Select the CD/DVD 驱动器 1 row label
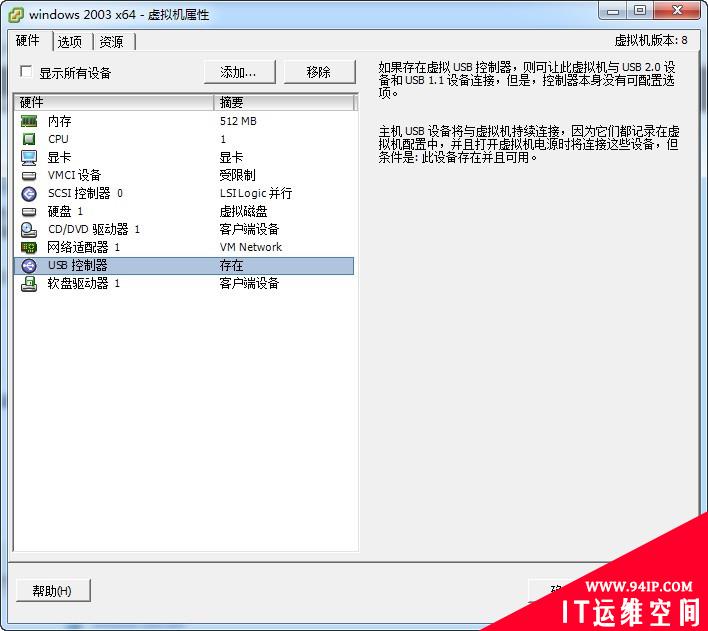 [x=94, y=229]
